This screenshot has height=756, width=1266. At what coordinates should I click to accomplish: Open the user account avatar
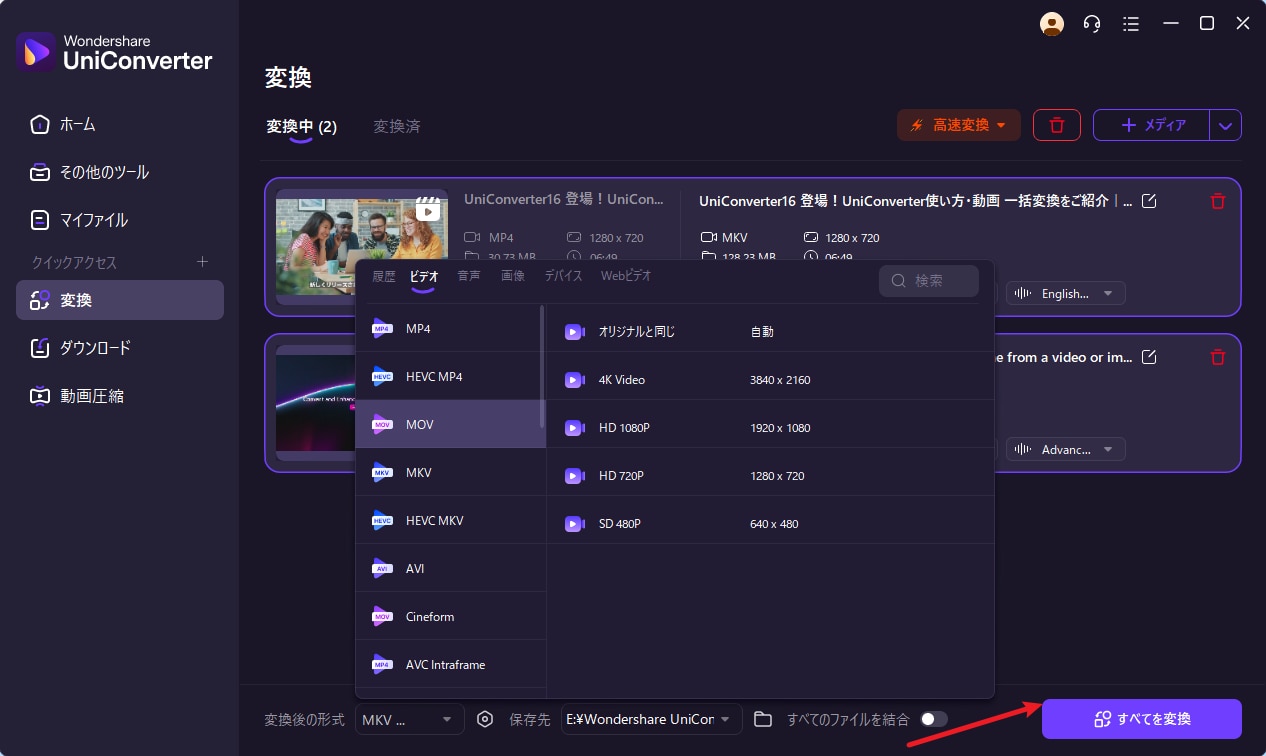point(1052,24)
